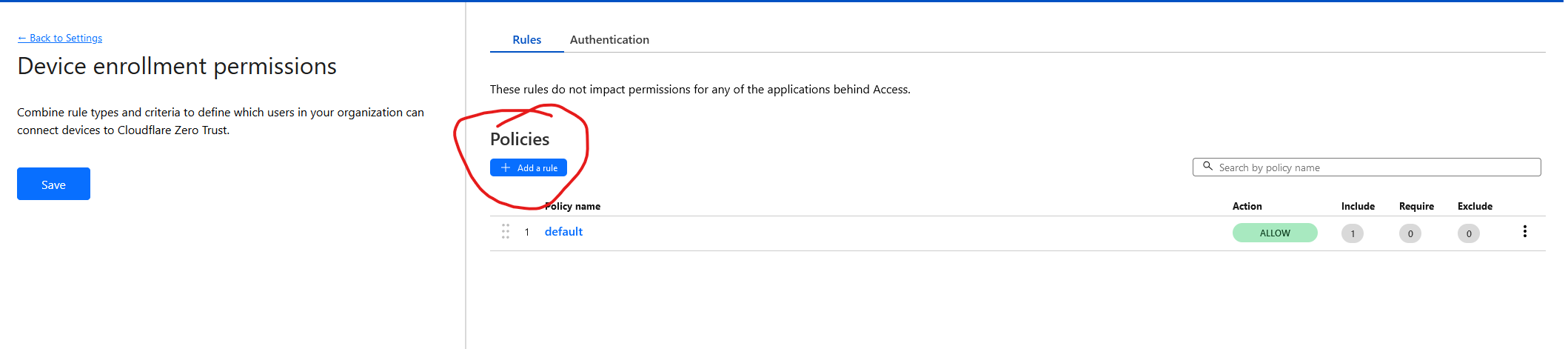Open the default policy link
Viewport: 1568px width, 349px height.
pyautogui.click(x=563, y=232)
